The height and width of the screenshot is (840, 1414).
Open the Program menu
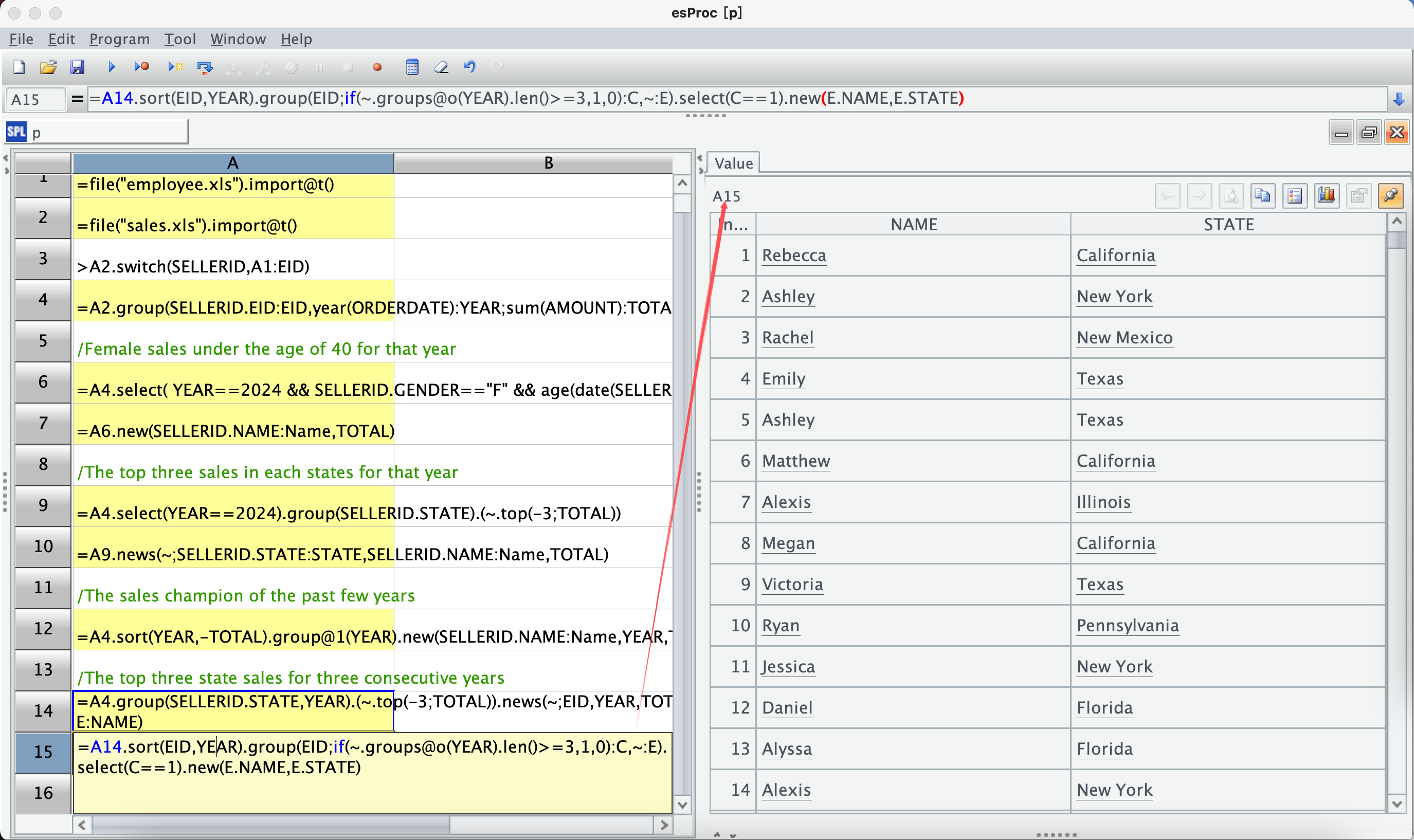coord(119,39)
